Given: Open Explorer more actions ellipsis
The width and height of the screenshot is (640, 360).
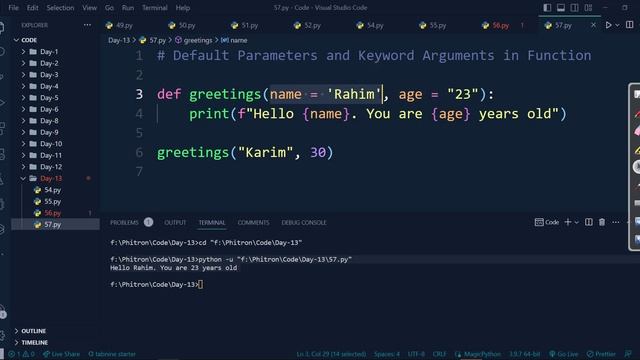Looking at the screenshot, I should point(87,25).
